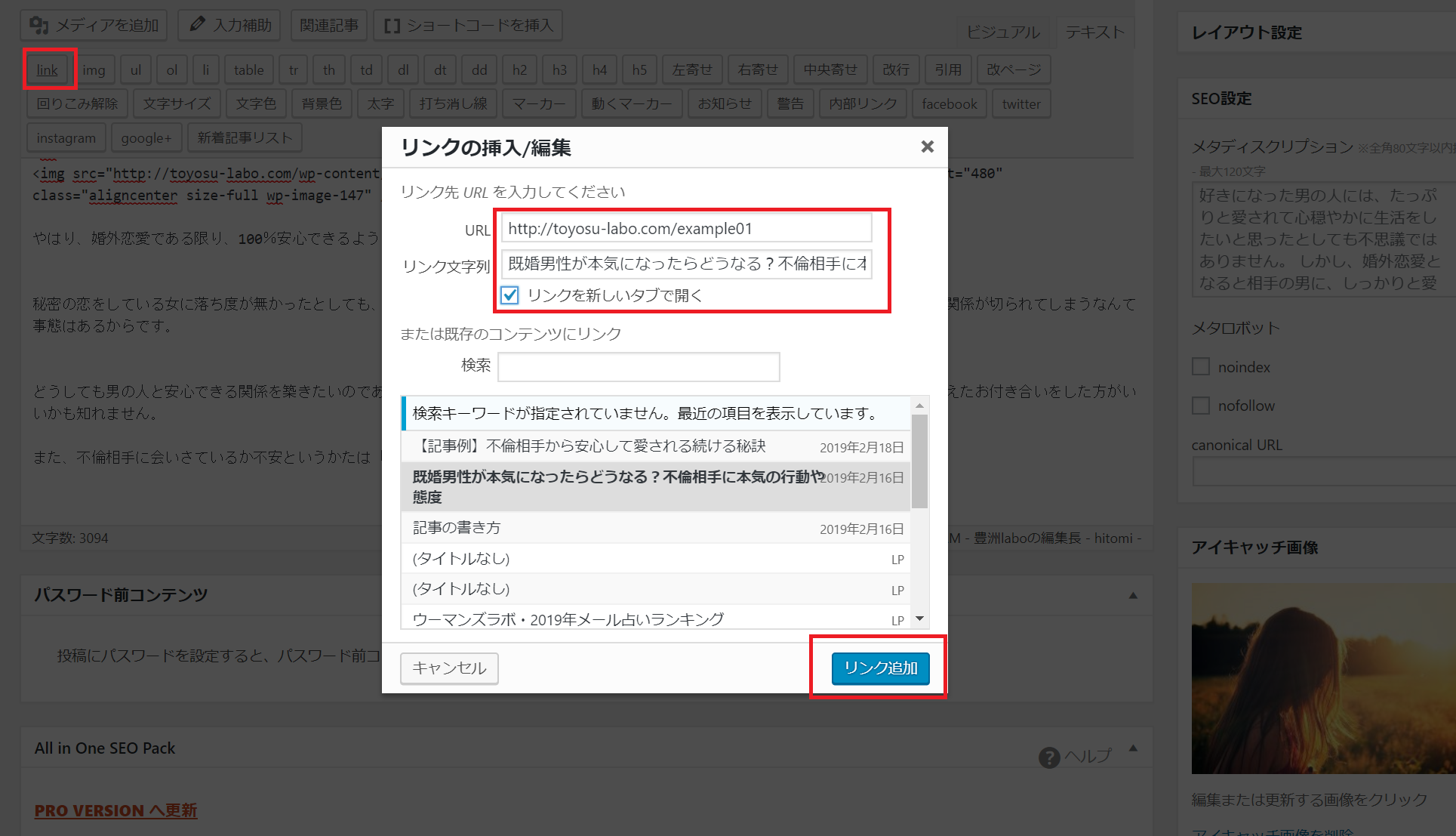Screen dimensions: 1456x836
Task: Click the 文字色 text color button
Action: 256,103
